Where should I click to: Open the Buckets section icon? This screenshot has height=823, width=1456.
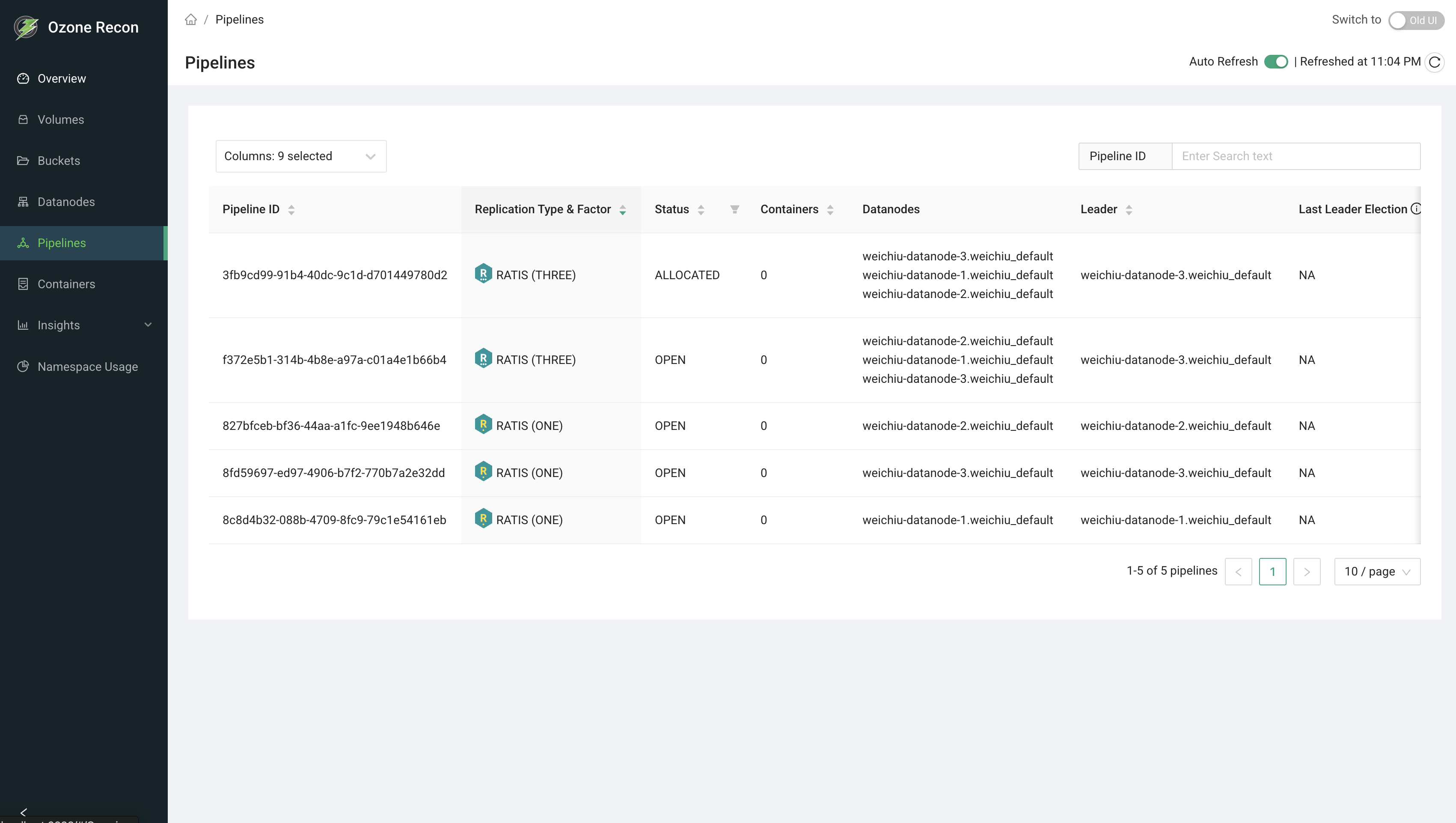[x=23, y=161]
